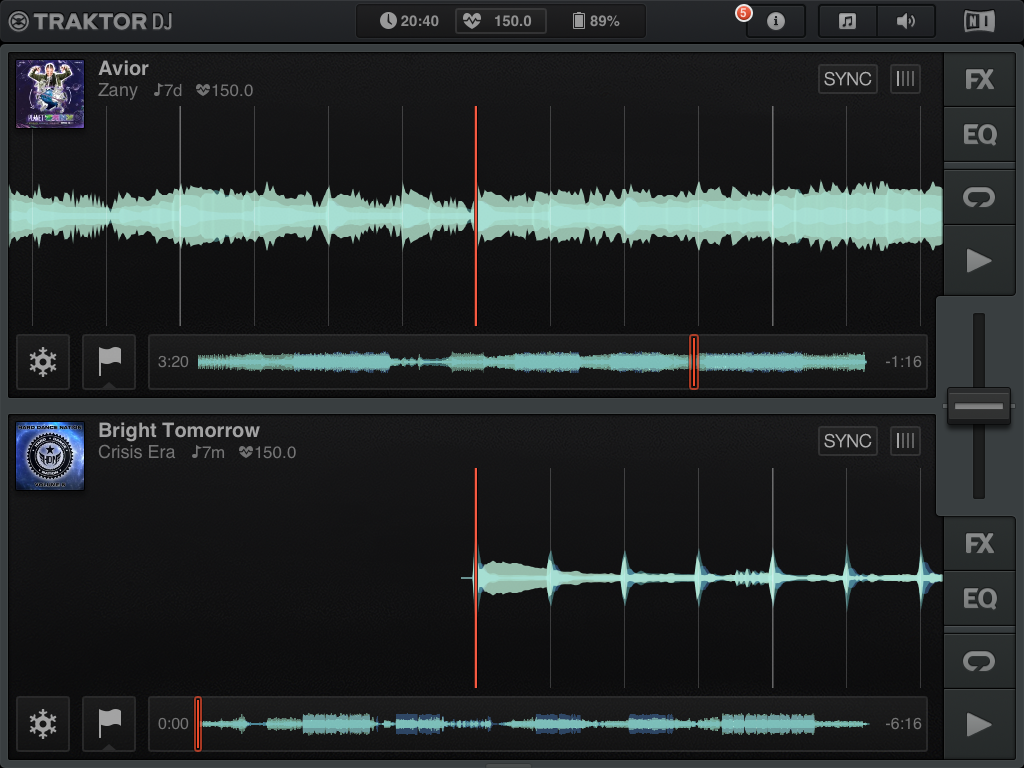Open the audio speaker settings
The image size is (1024, 768).
[905, 21]
